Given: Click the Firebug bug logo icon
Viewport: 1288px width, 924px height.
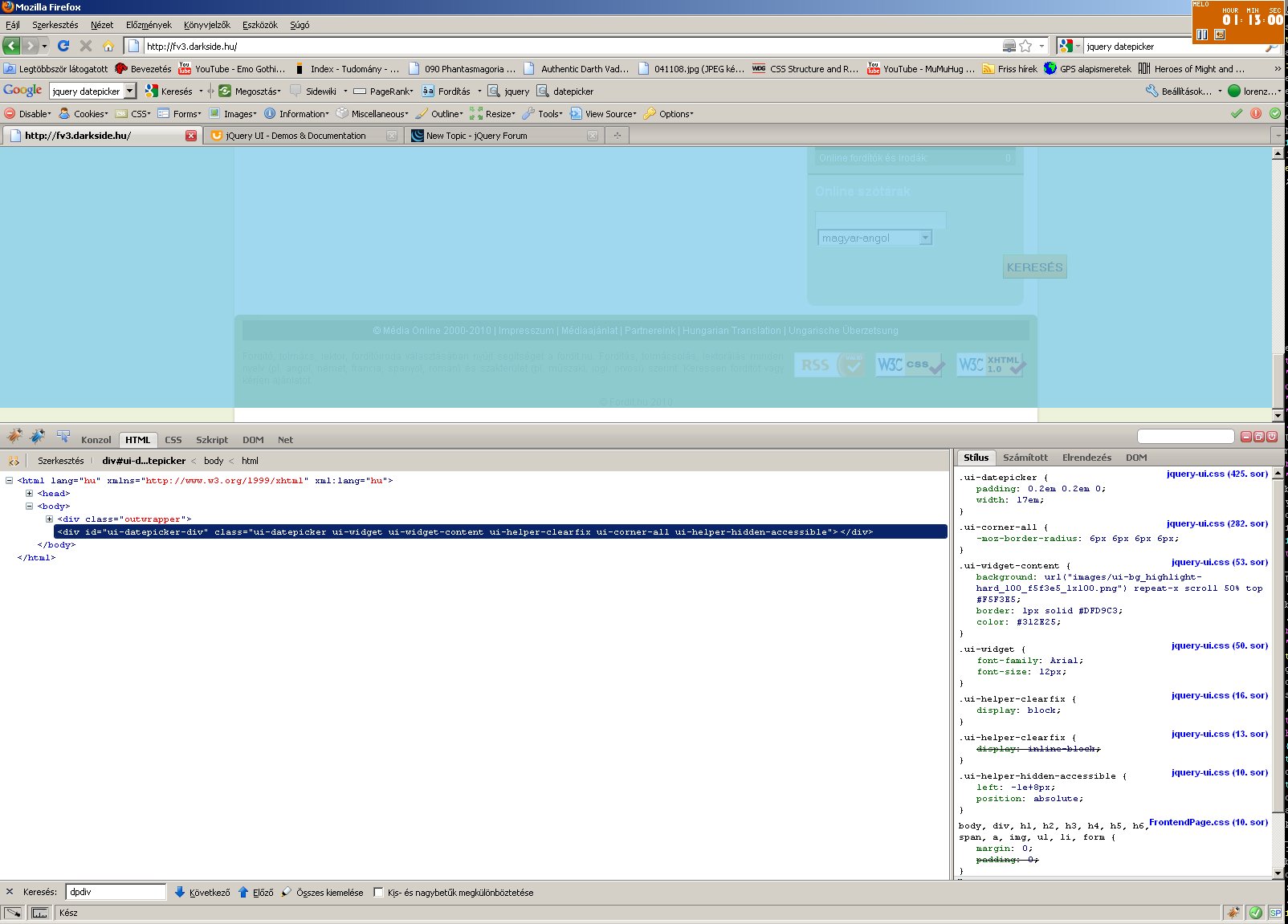Looking at the screenshot, I should [14, 437].
